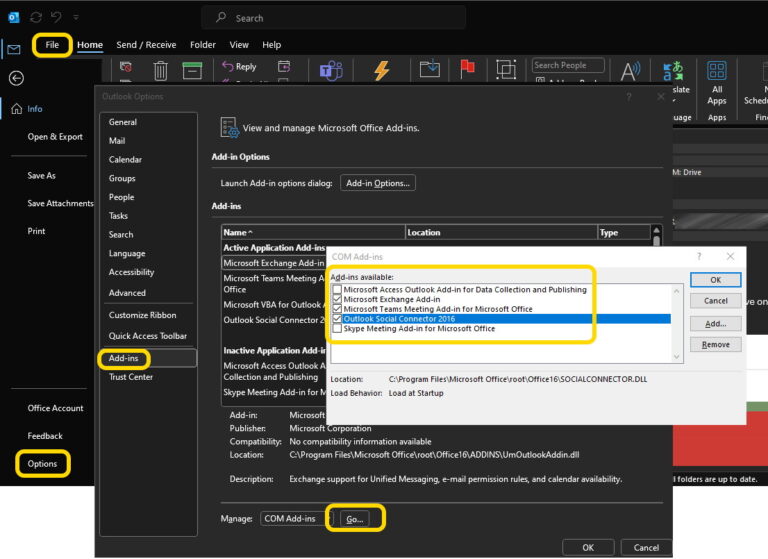Enable Skype Meeting Add-in checkbox

(337, 328)
